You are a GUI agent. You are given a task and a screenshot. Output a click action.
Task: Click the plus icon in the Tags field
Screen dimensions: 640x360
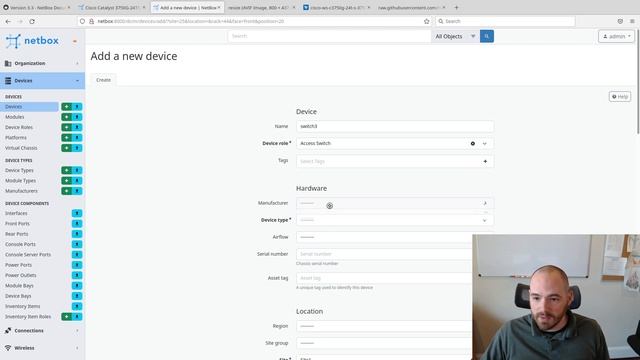pos(485,162)
